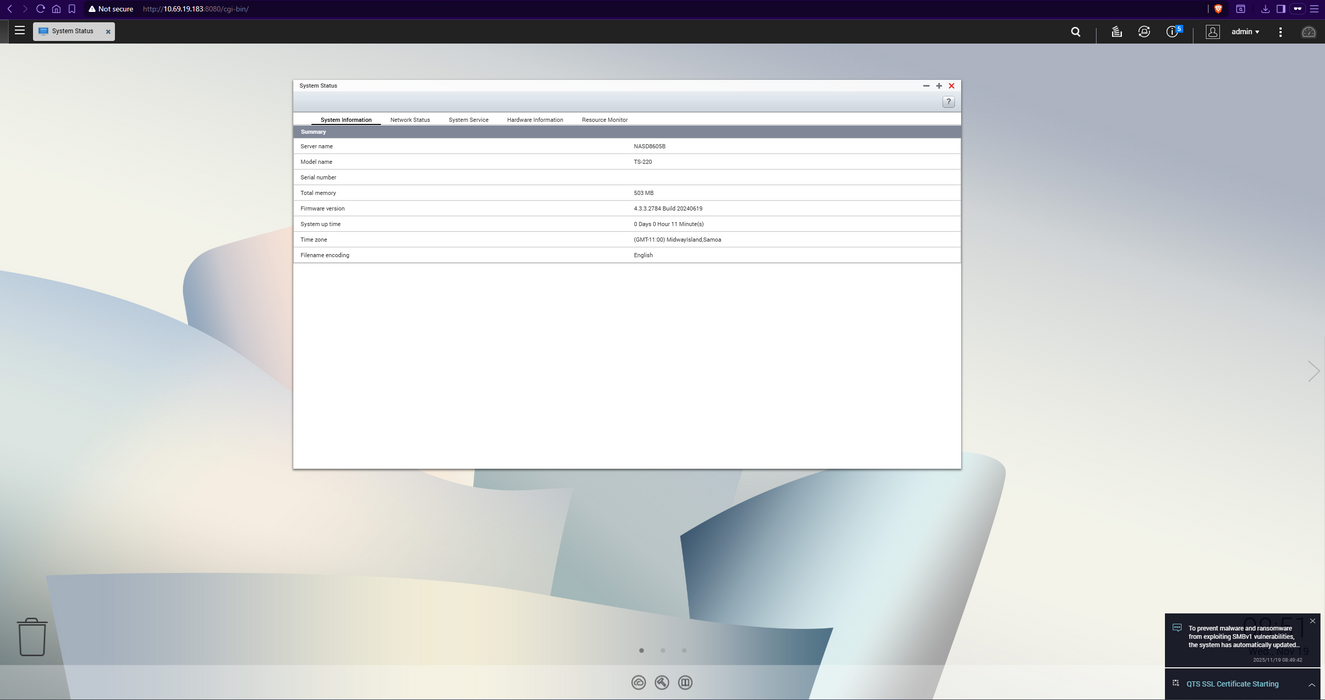The image size is (1325, 700).
Task: Open the main menu hamburger icon
Action: coord(19,31)
